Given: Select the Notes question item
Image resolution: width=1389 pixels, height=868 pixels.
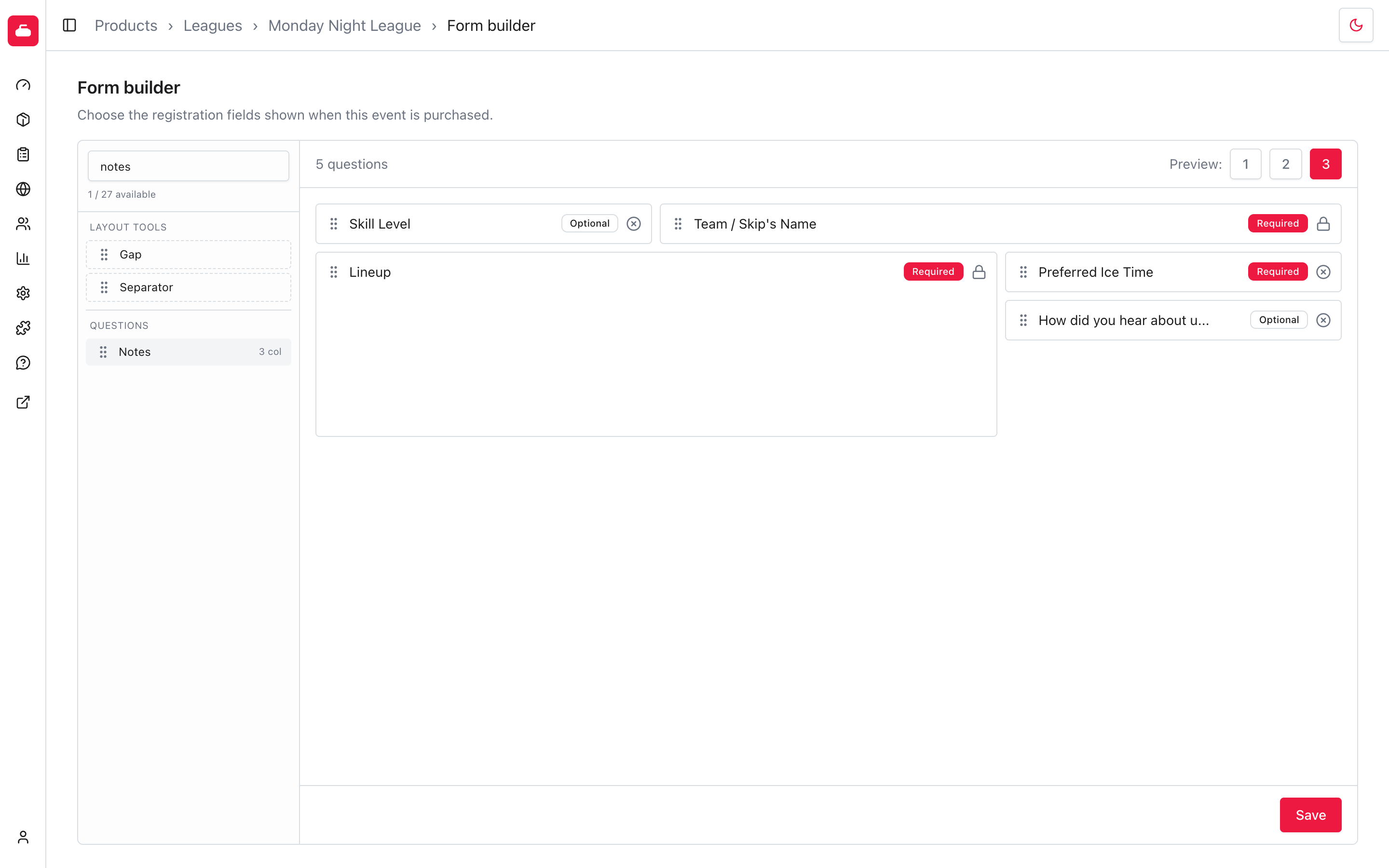Looking at the screenshot, I should coord(188,352).
